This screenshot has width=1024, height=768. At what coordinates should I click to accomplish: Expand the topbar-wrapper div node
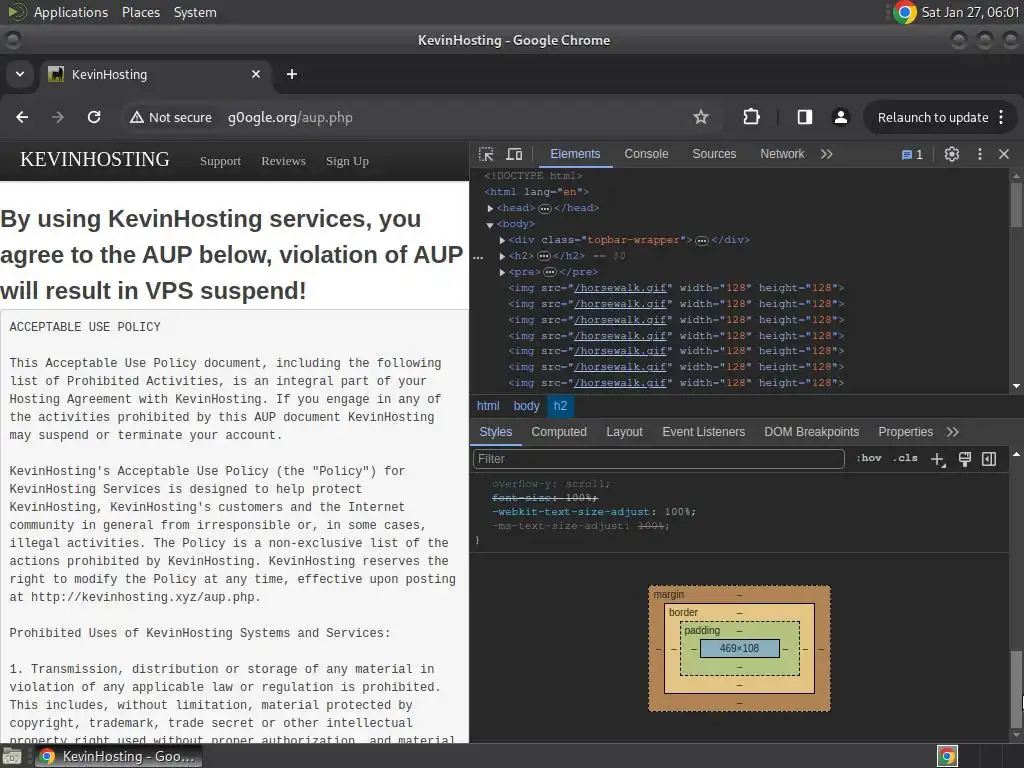502,240
